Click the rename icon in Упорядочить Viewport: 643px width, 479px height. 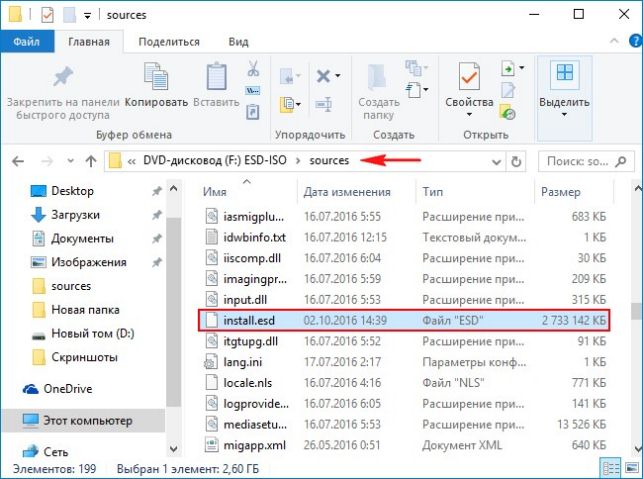[324, 105]
